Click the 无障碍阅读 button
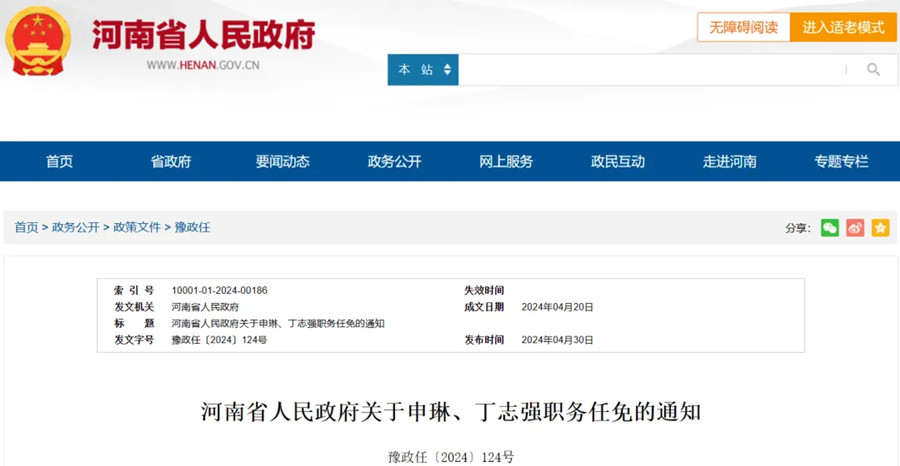 tap(743, 28)
